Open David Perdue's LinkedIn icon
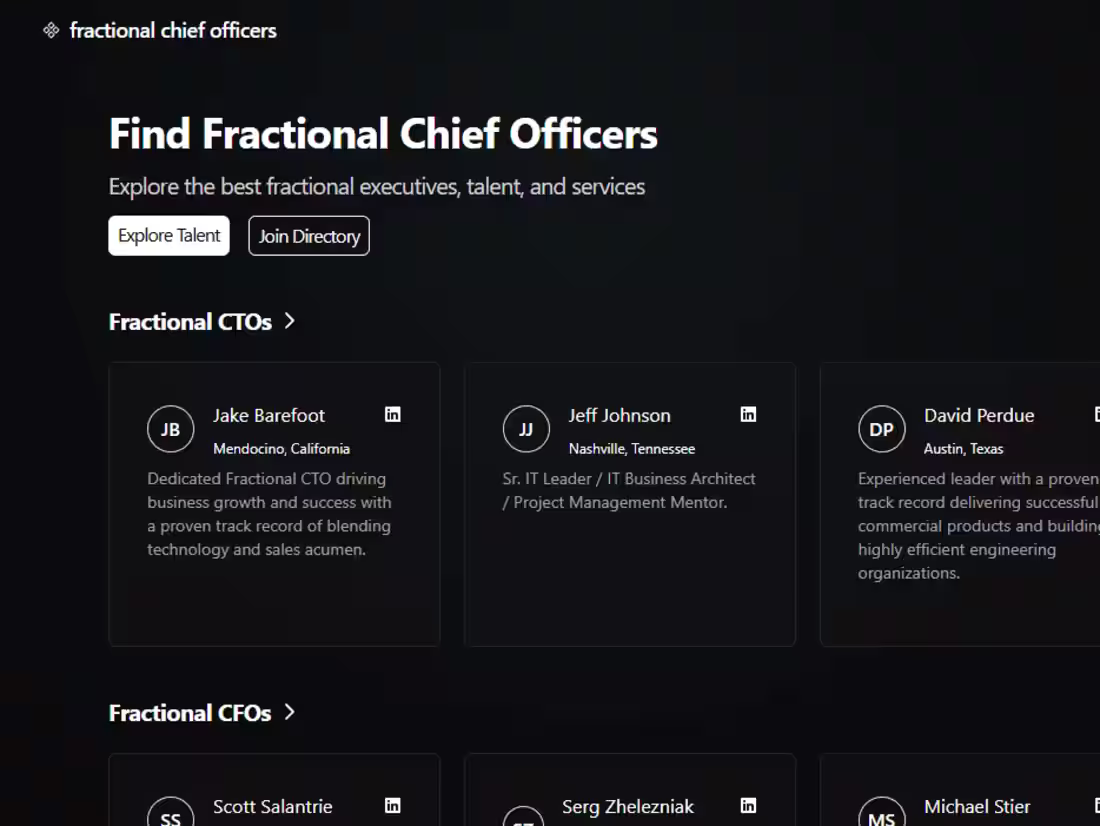The image size is (1100, 826). tap(1095, 414)
